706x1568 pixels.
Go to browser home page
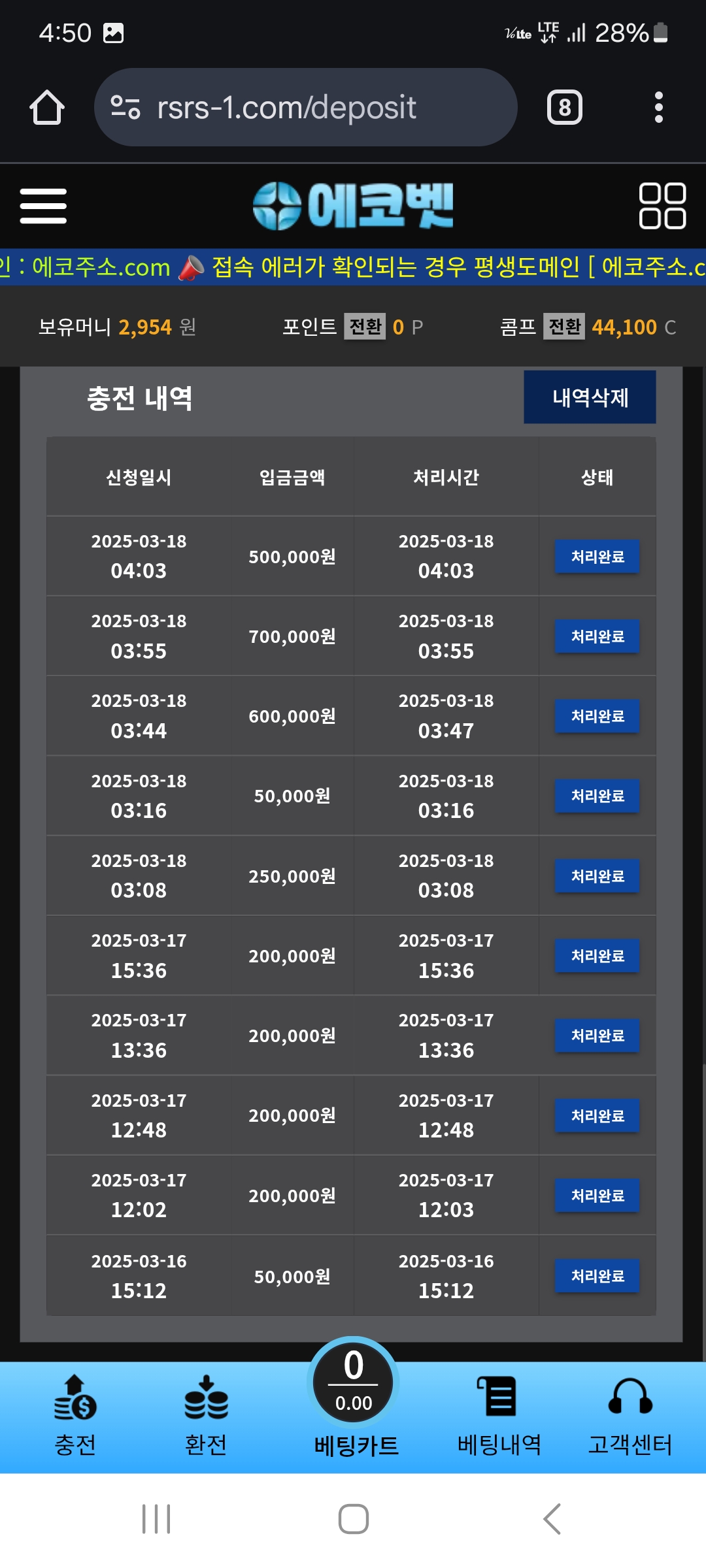47,108
